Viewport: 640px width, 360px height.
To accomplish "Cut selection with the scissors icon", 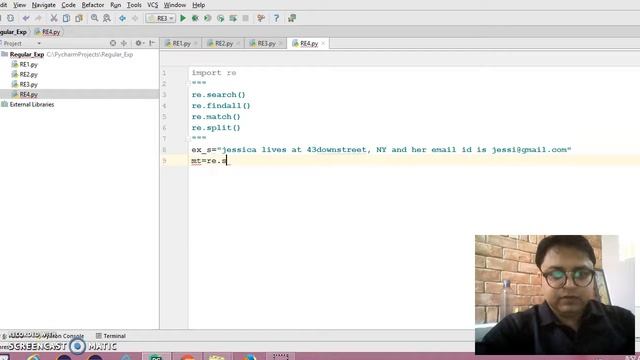I will (x=53, y=18).
